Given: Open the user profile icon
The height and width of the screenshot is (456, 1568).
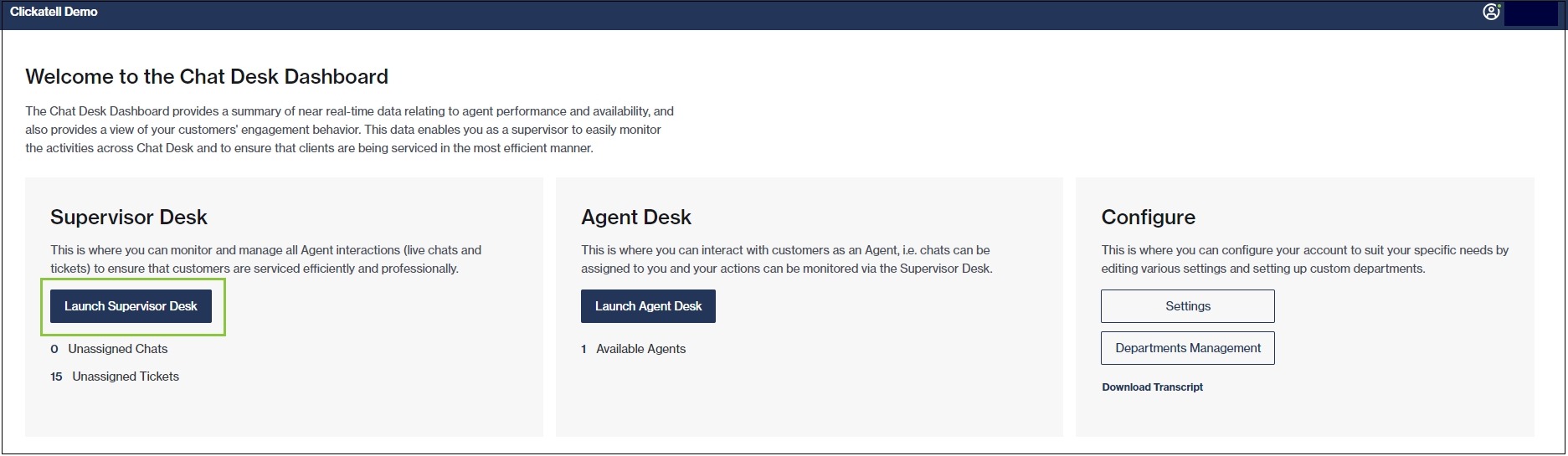Looking at the screenshot, I should pyautogui.click(x=1491, y=12).
